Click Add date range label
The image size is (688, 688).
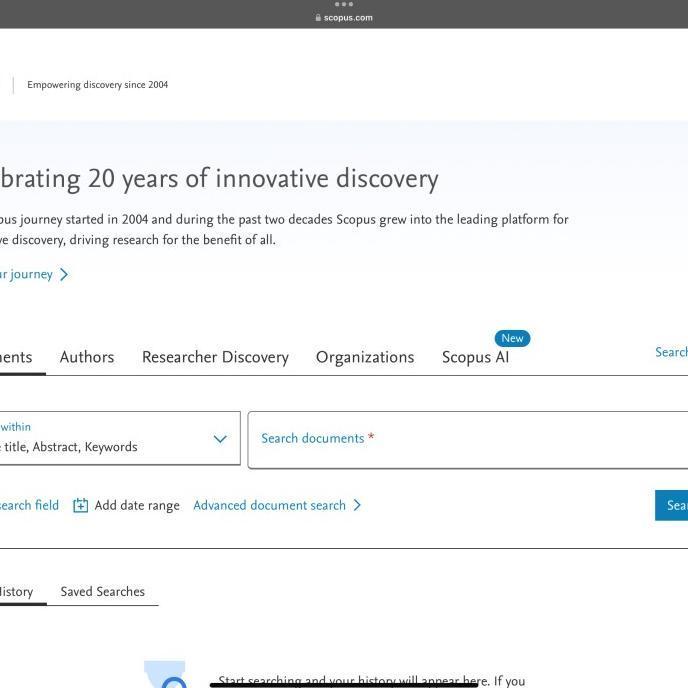tap(137, 505)
